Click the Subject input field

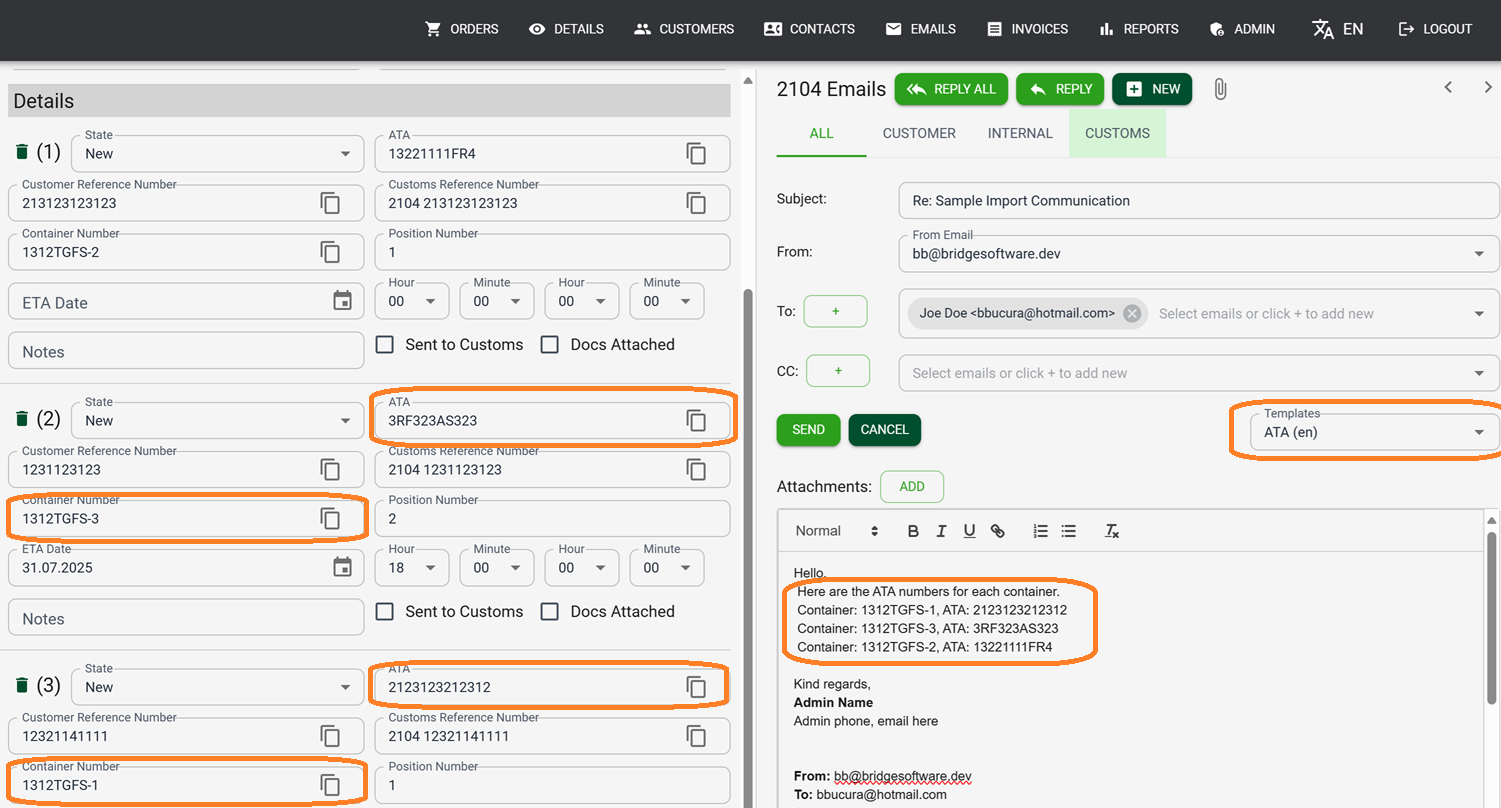click(1198, 201)
